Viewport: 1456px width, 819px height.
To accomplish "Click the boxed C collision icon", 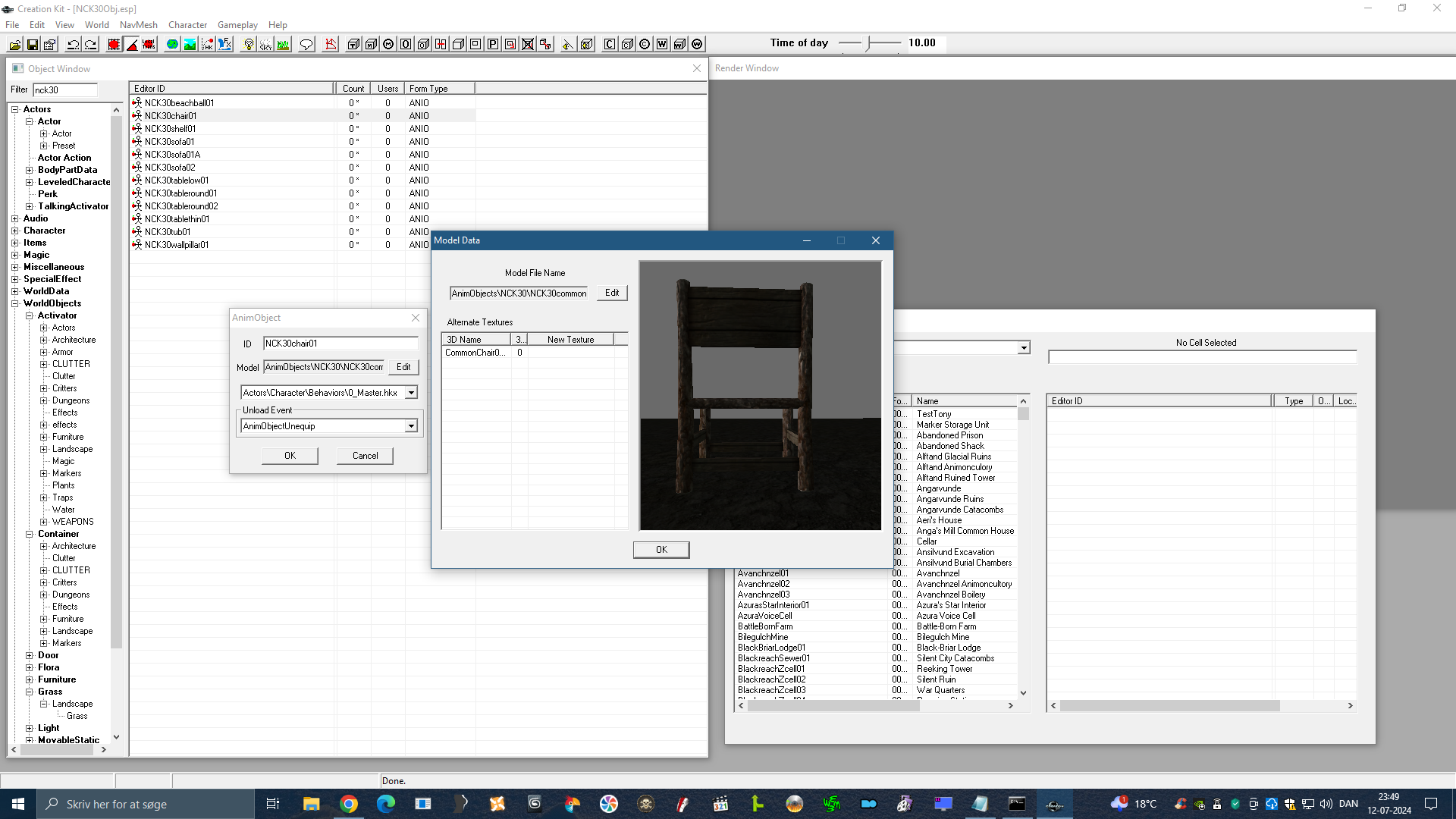I will [610, 44].
